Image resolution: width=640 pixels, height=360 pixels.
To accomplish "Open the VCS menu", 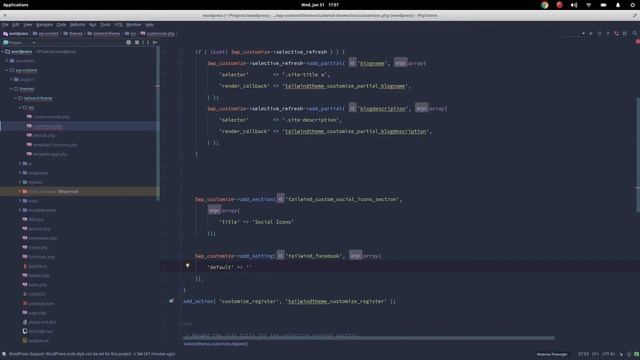I will pyautogui.click(x=118, y=25).
